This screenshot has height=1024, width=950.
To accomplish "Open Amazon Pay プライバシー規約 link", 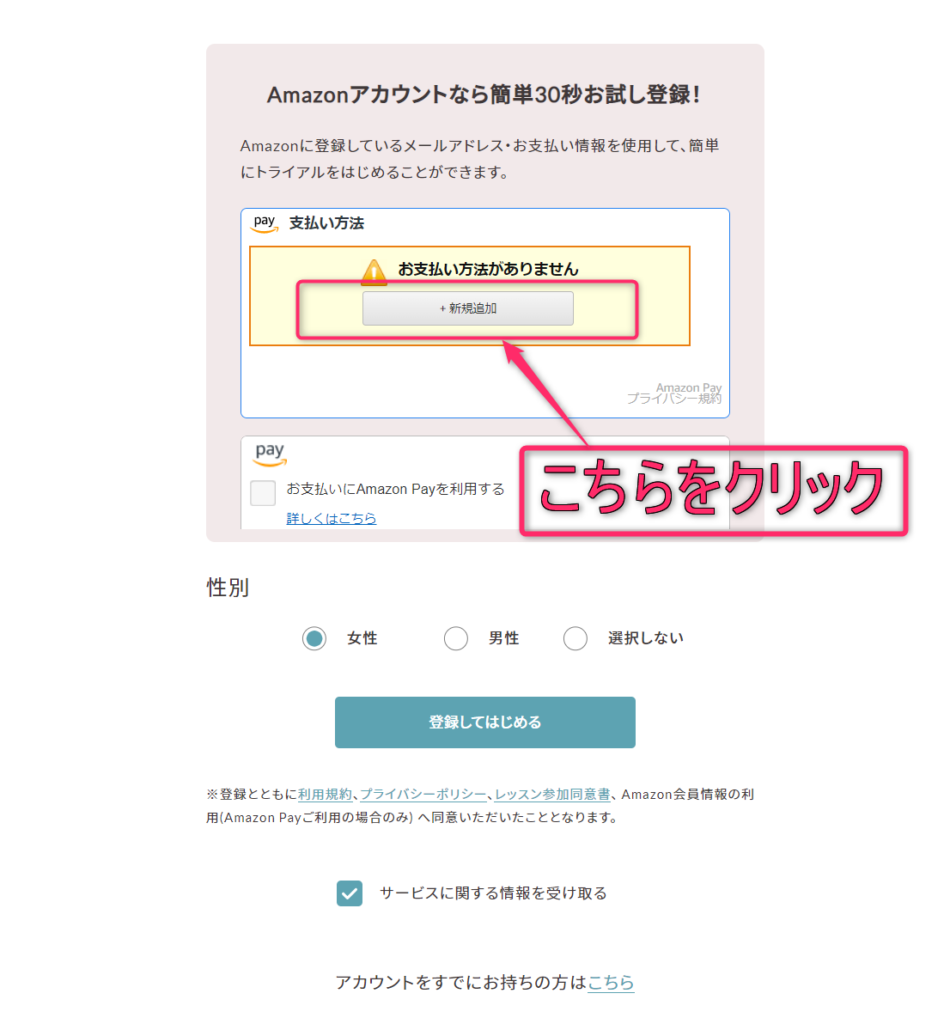I will 674,393.
